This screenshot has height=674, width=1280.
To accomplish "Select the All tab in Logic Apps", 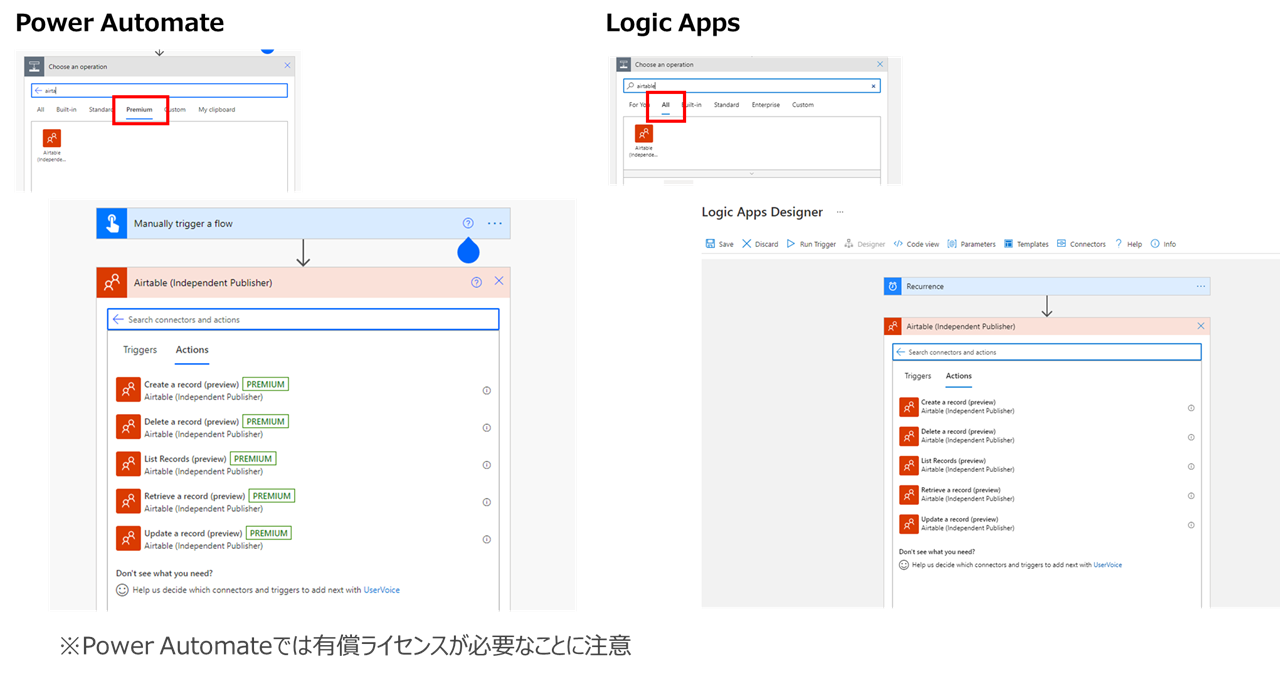I will click(x=666, y=105).
